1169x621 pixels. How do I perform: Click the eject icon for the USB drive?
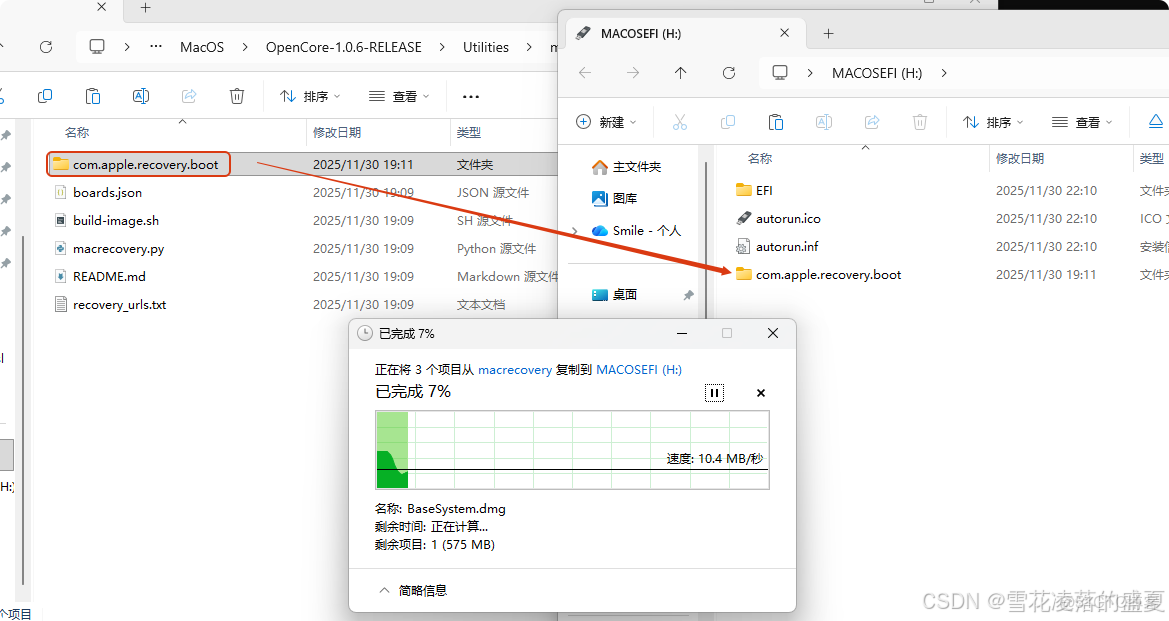point(1158,121)
